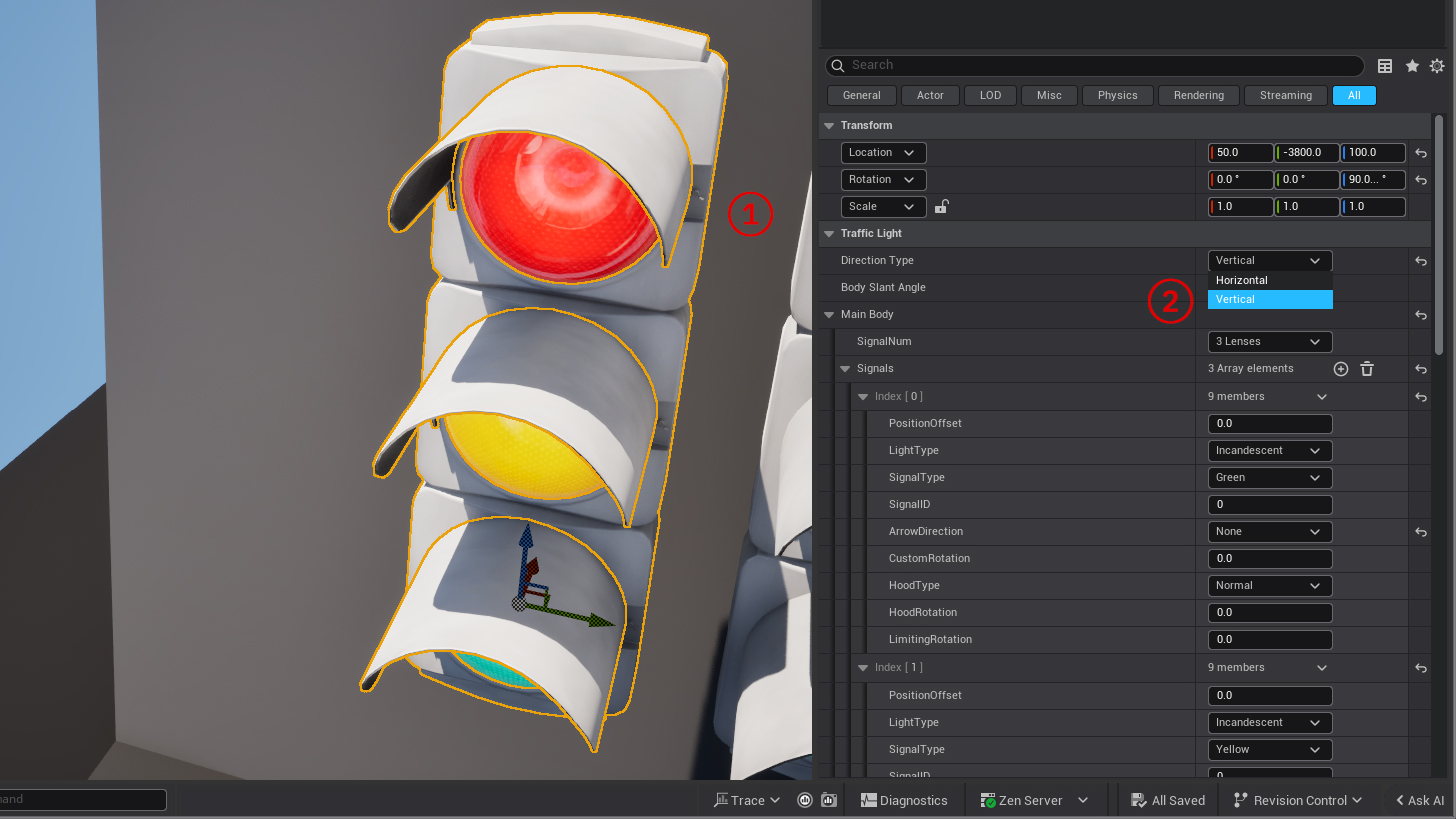Select the Physics filter tab
1456x819 pixels.
pos(1117,96)
